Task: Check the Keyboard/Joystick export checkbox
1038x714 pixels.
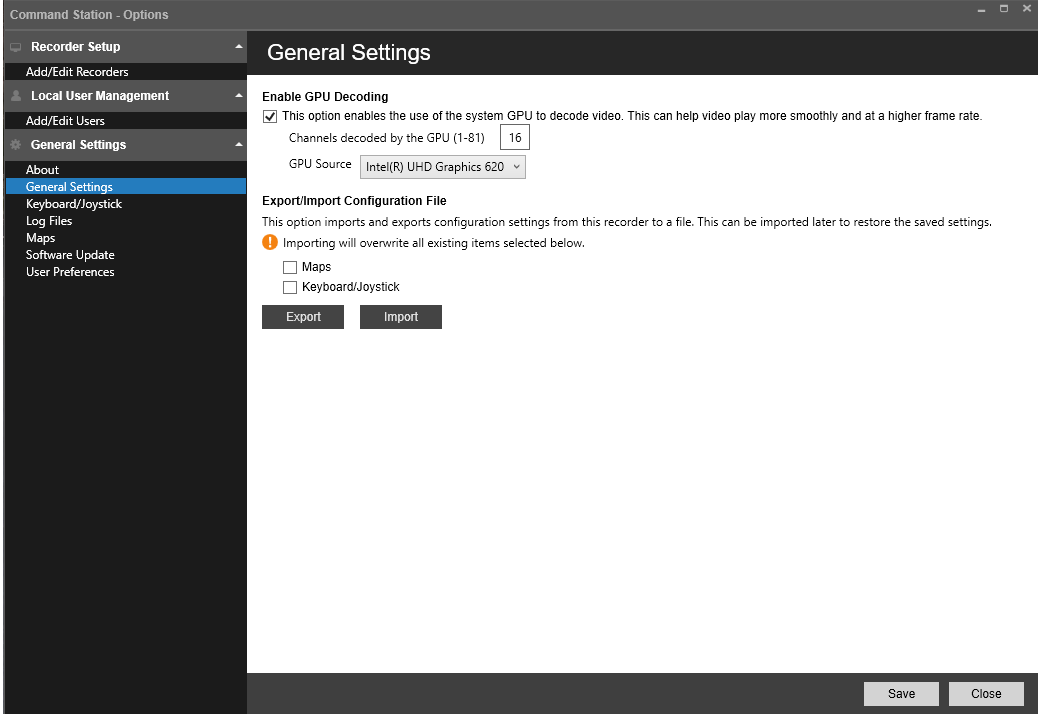Action: [290, 287]
